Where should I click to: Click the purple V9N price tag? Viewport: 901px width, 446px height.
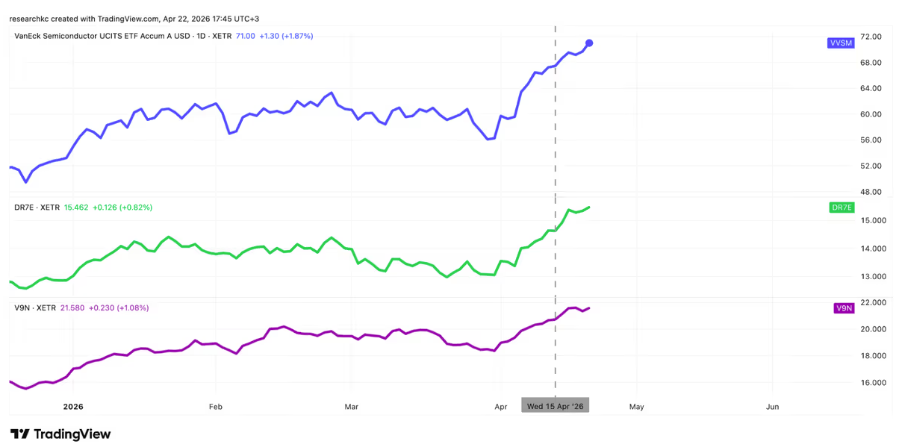843,308
